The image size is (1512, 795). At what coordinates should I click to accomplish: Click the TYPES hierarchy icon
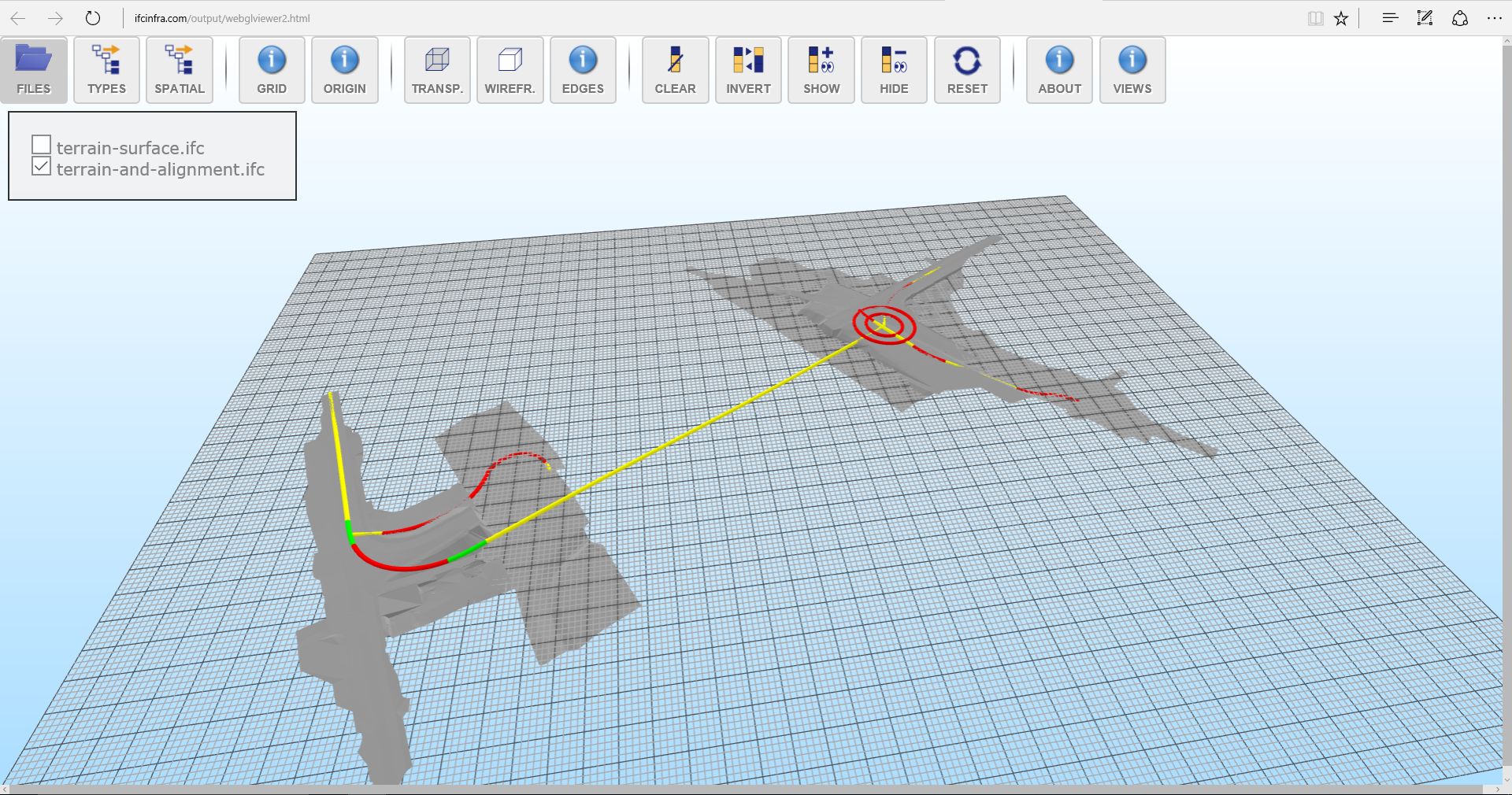coord(106,70)
